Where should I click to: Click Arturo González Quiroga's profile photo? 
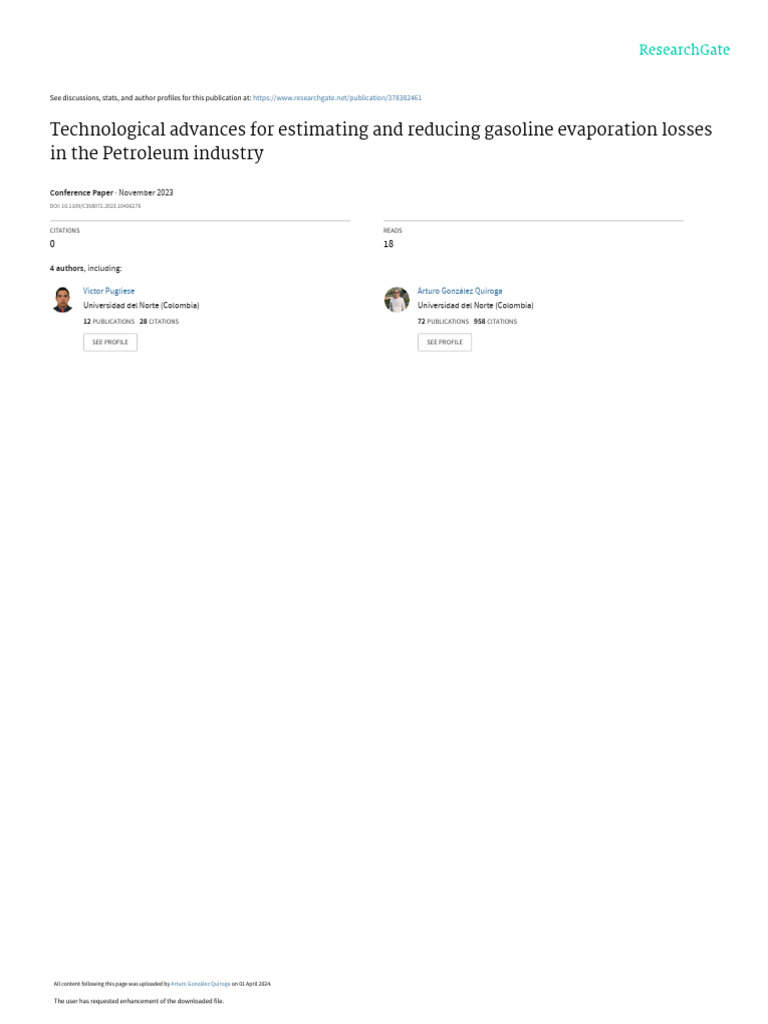coord(396,300)
